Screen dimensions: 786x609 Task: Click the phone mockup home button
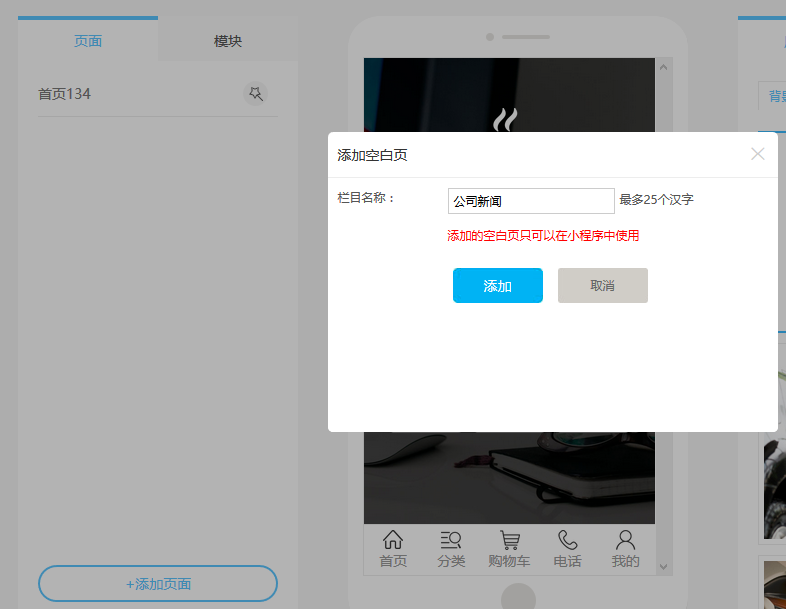(x=518, y=596)
